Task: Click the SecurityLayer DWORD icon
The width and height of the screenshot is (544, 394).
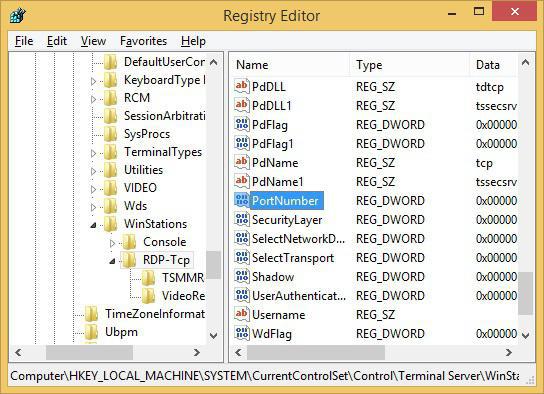Action: (241, 219)
